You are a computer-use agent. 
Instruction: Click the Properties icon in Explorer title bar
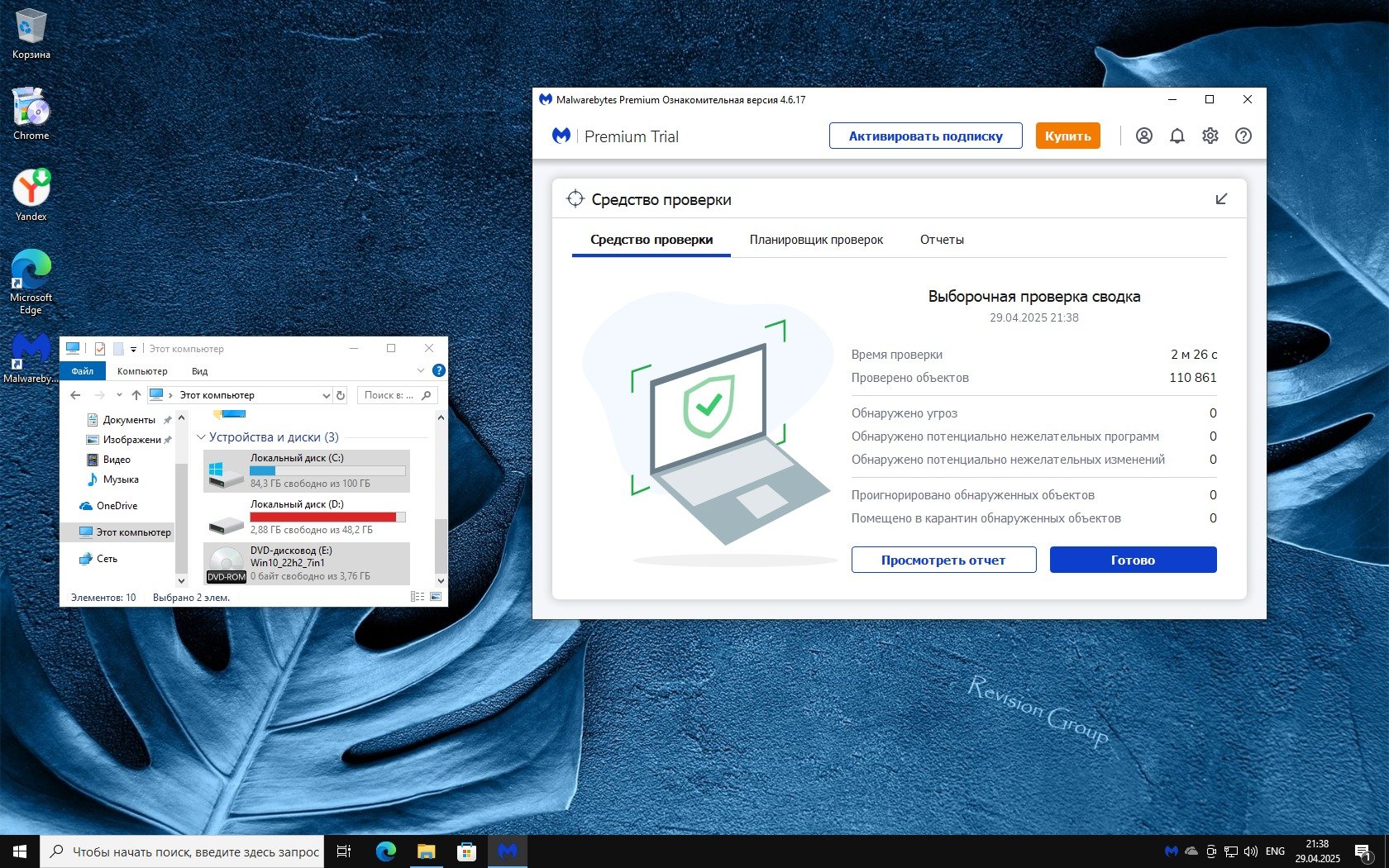click(x=100, y=348)
